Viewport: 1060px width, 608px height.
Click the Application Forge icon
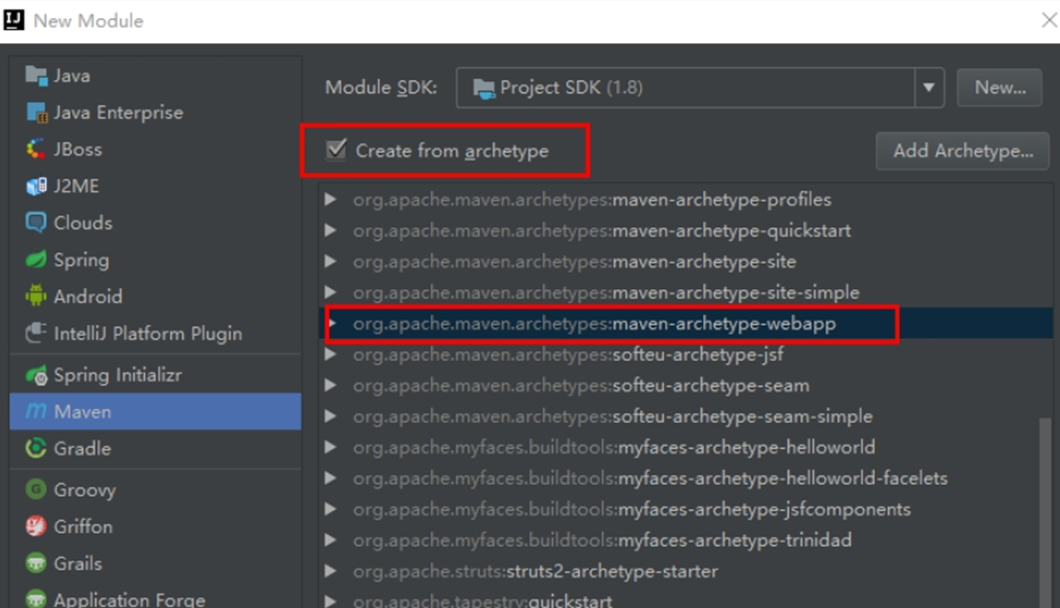click(36, 599)
